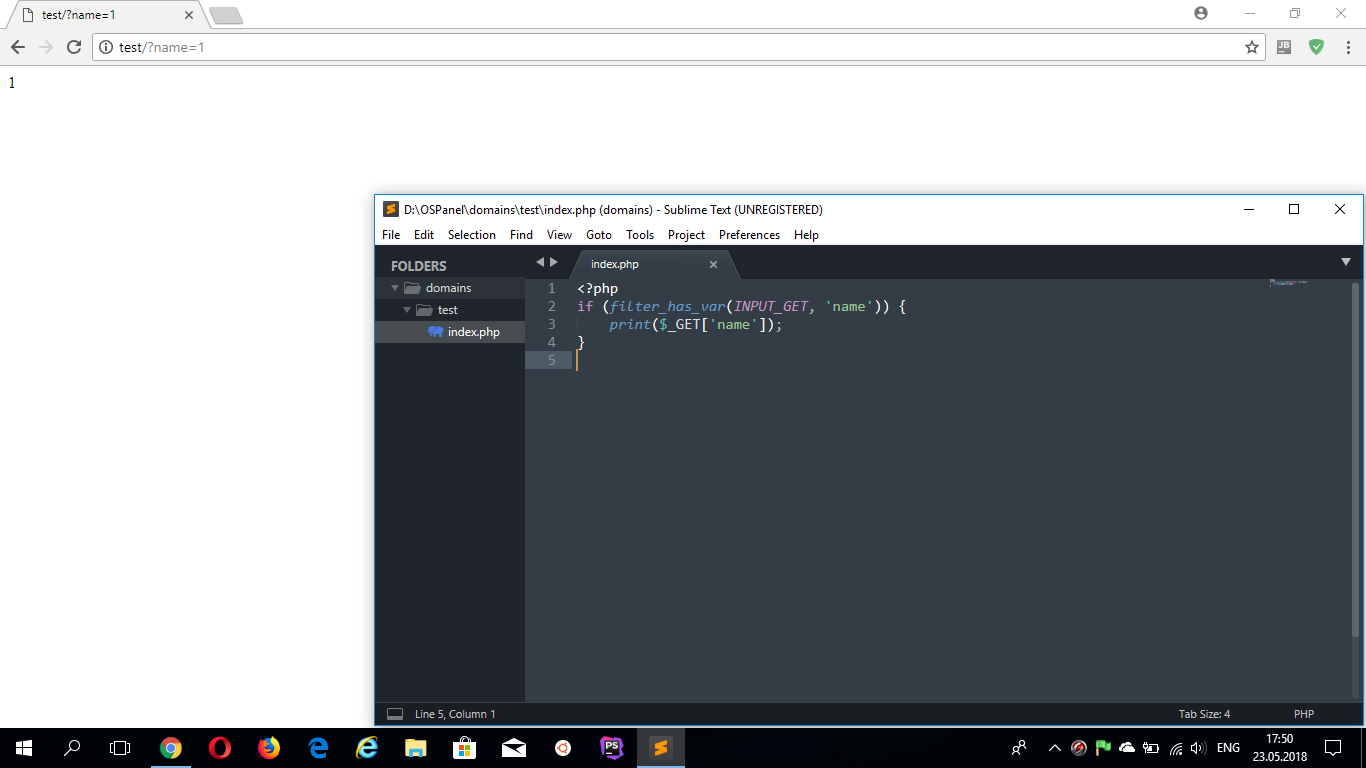Image resolution: width=1366 pixels, height=768 pixels.
Task: Open Chrome user profile icon
Action: [x=1200, y=13]
